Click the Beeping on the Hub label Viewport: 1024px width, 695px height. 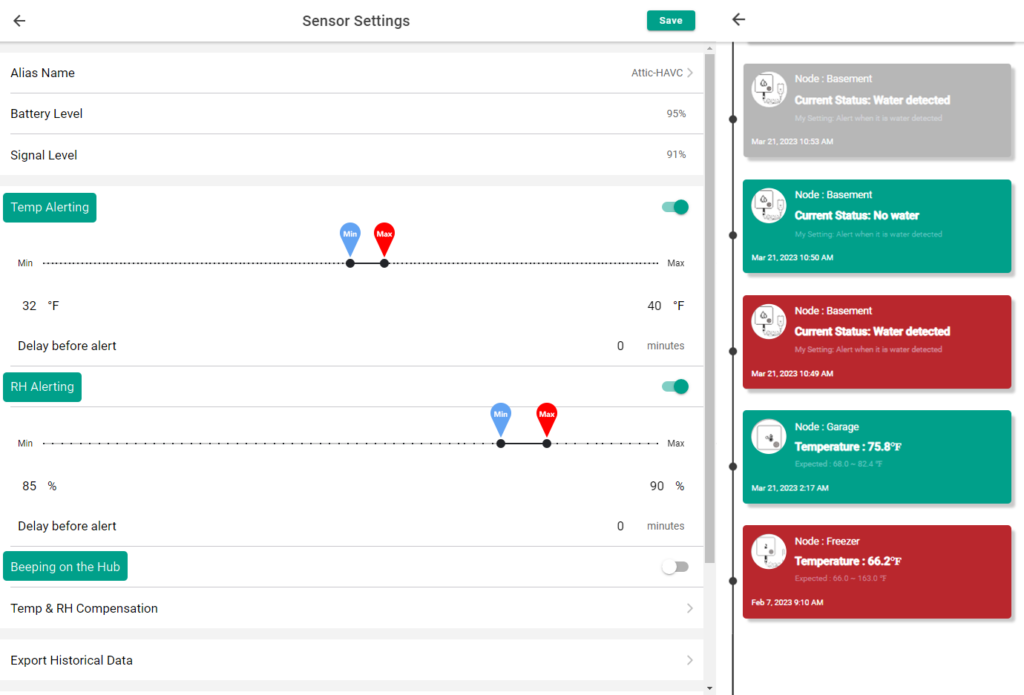pyautogui.click(x=65, y=566)
